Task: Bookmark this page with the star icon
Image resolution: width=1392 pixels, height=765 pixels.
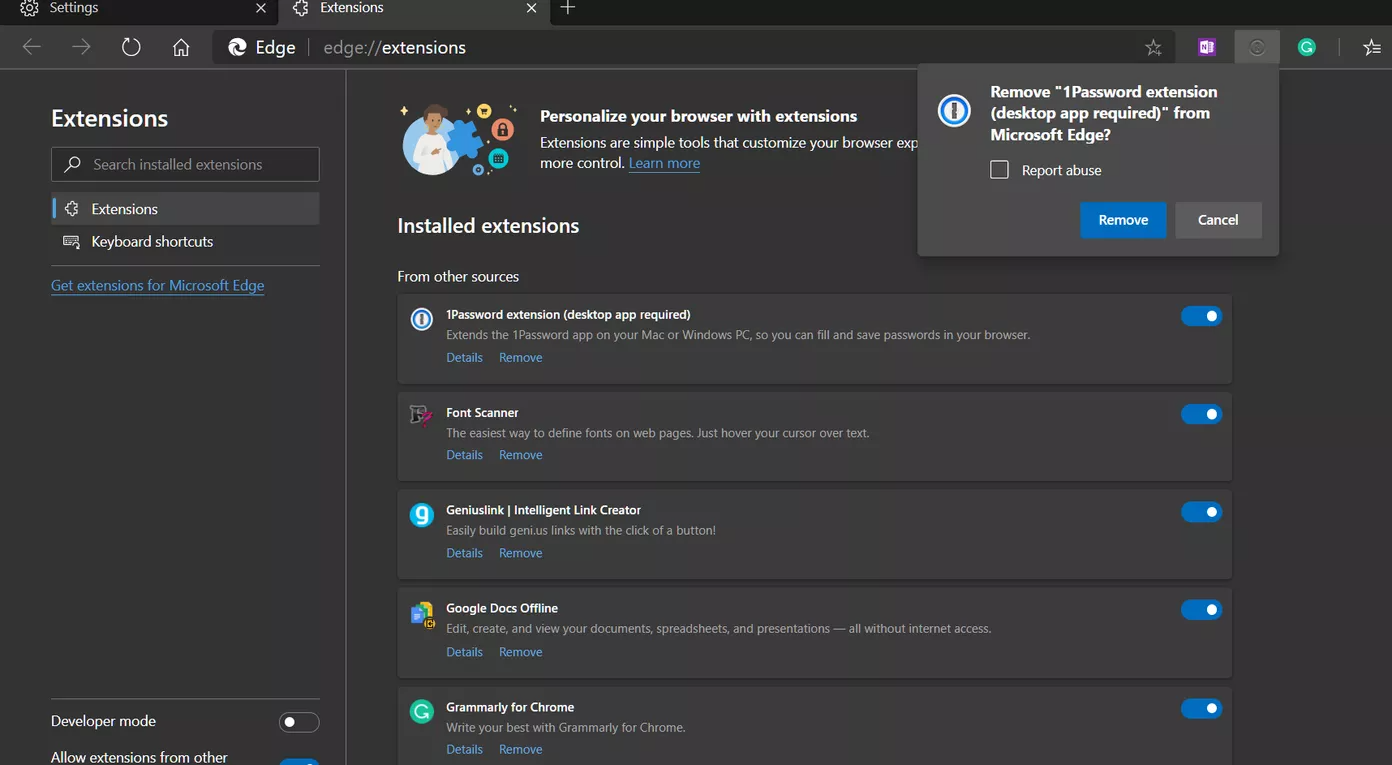Action: 1153,47
